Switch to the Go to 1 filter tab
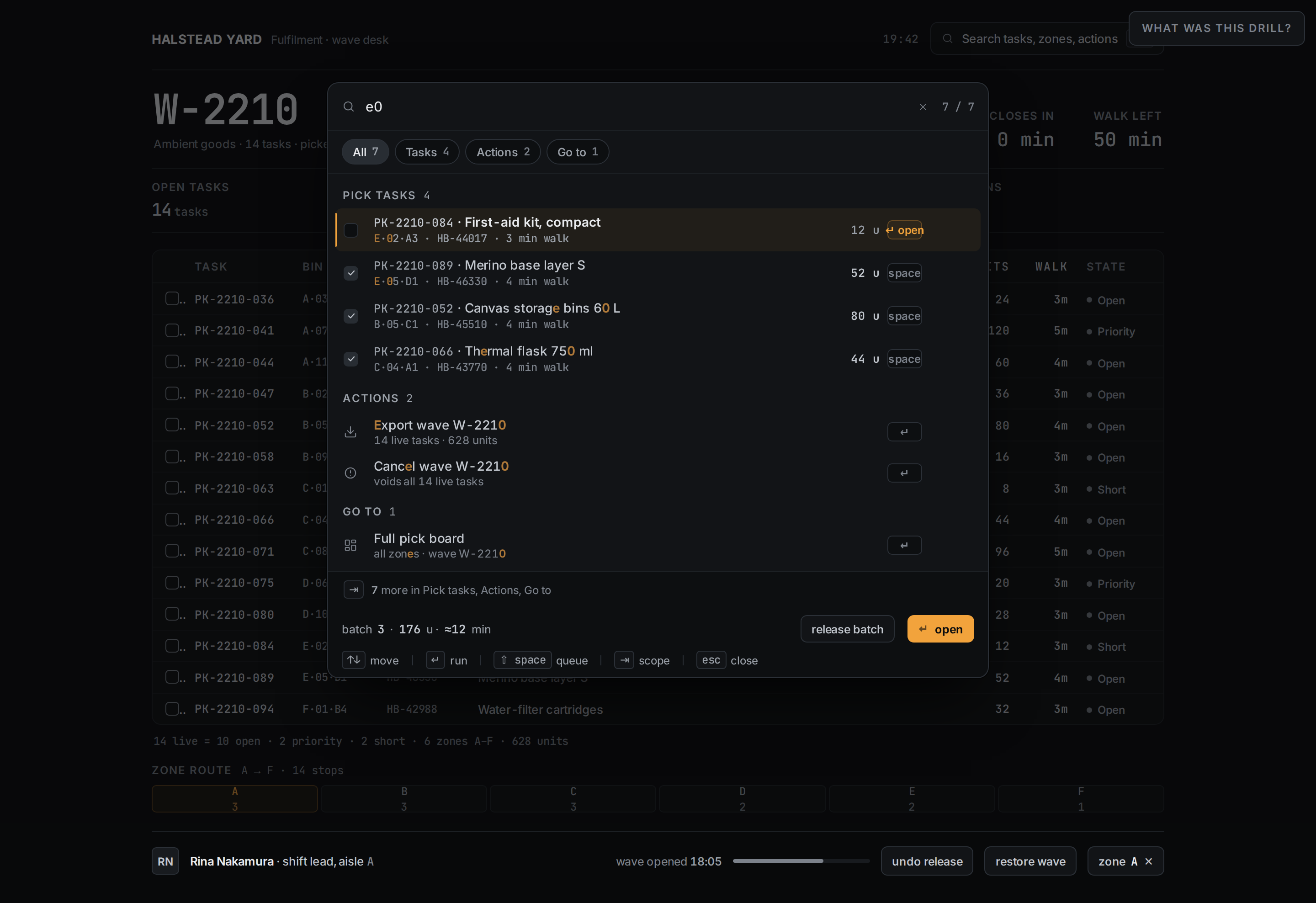1316x903 pixels. 578,152
